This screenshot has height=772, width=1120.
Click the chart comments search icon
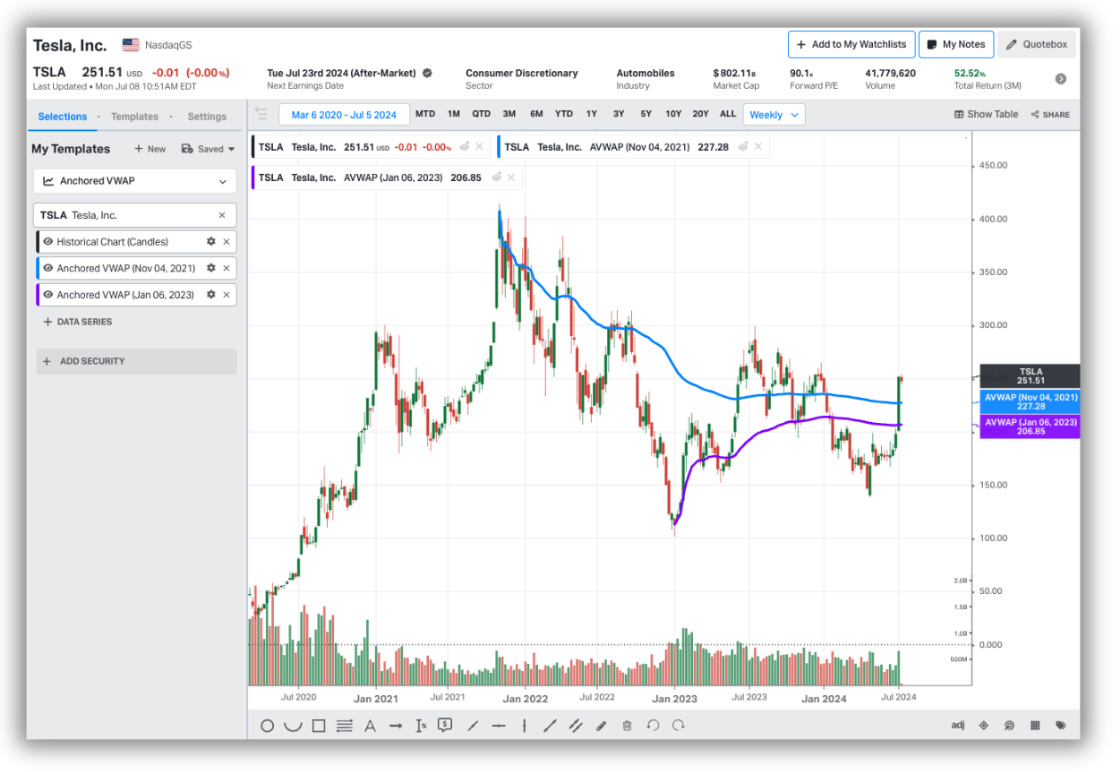click(x=1009, y=726)
